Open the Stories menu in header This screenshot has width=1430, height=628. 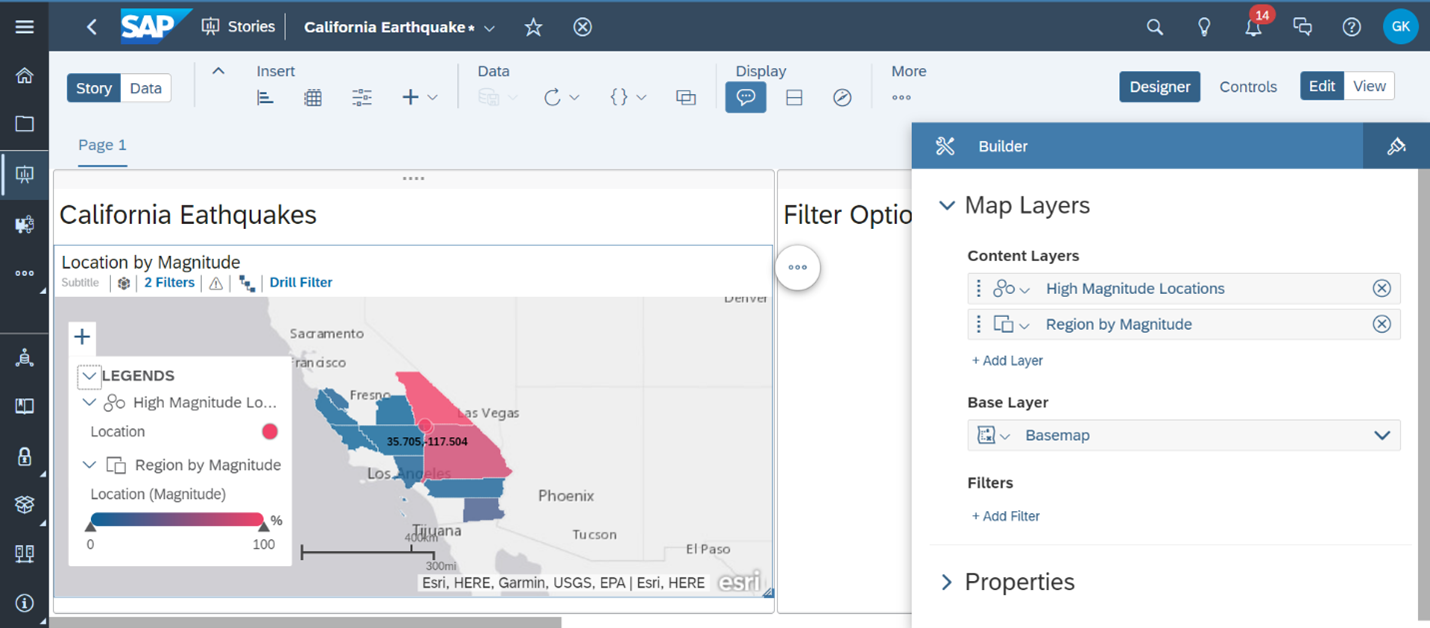pos(239,27)
